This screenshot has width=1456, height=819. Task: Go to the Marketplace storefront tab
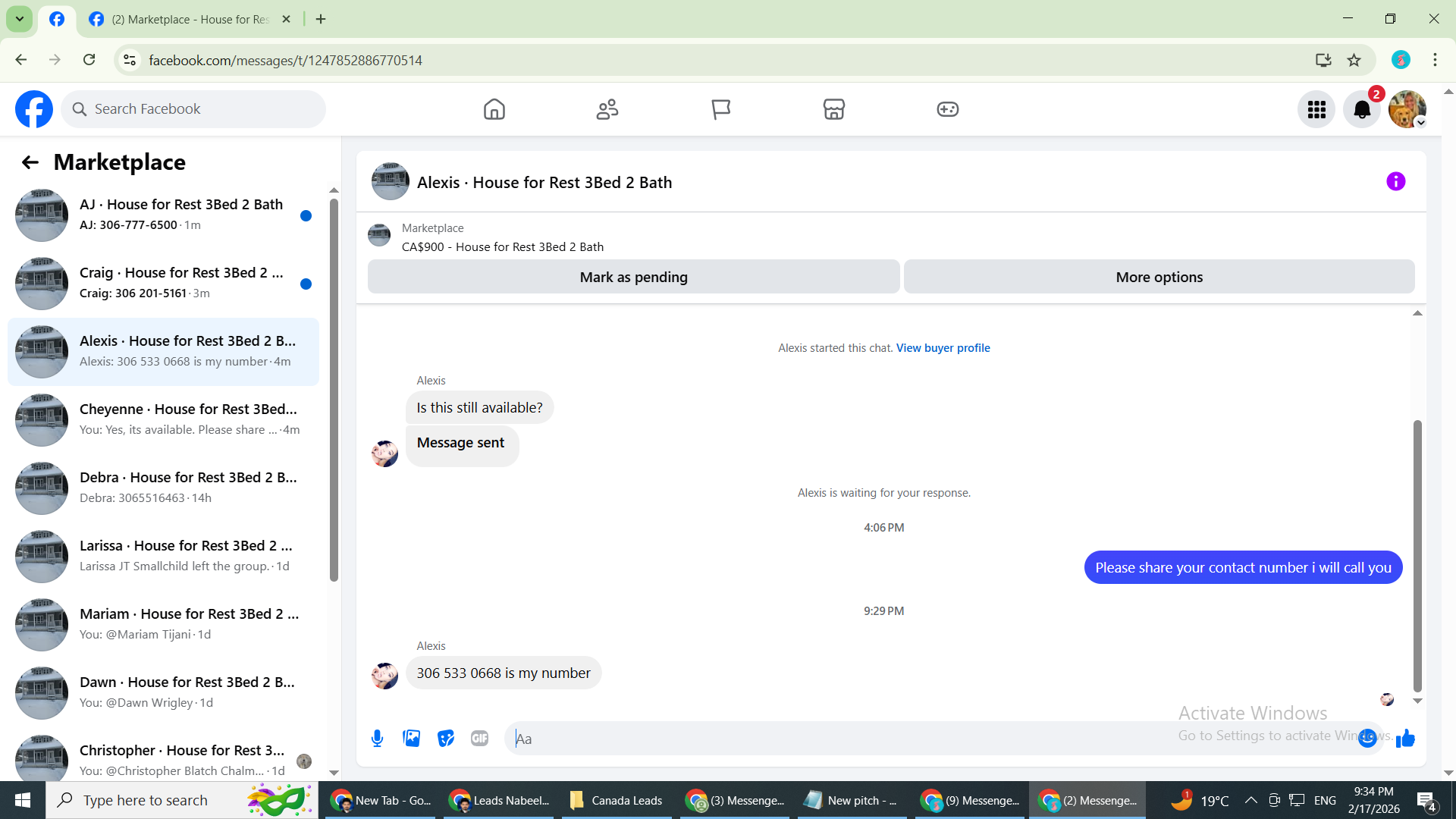(x=833, y=110)
